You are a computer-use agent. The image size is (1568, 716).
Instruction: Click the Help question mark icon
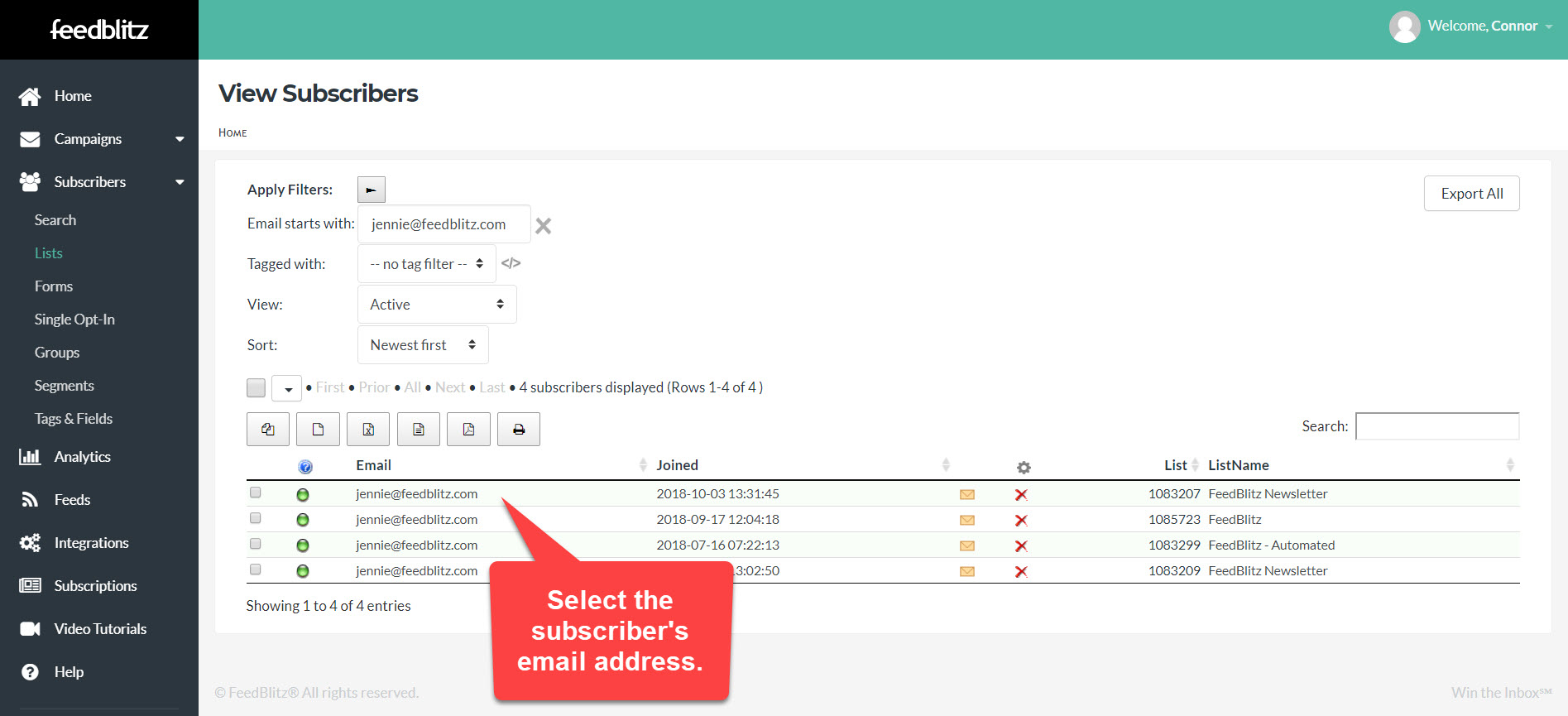30,672
